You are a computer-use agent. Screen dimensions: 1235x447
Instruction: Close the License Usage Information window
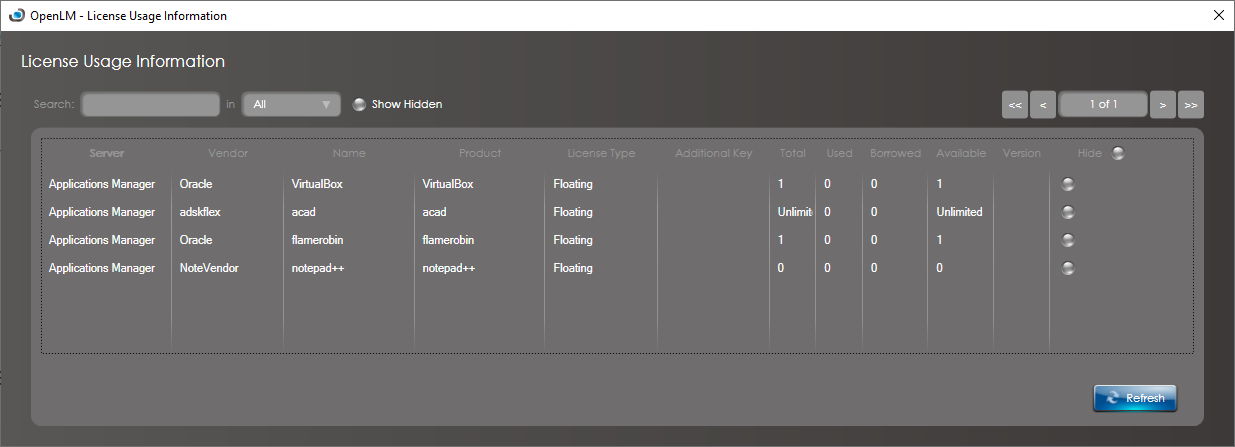[1218, 15]
